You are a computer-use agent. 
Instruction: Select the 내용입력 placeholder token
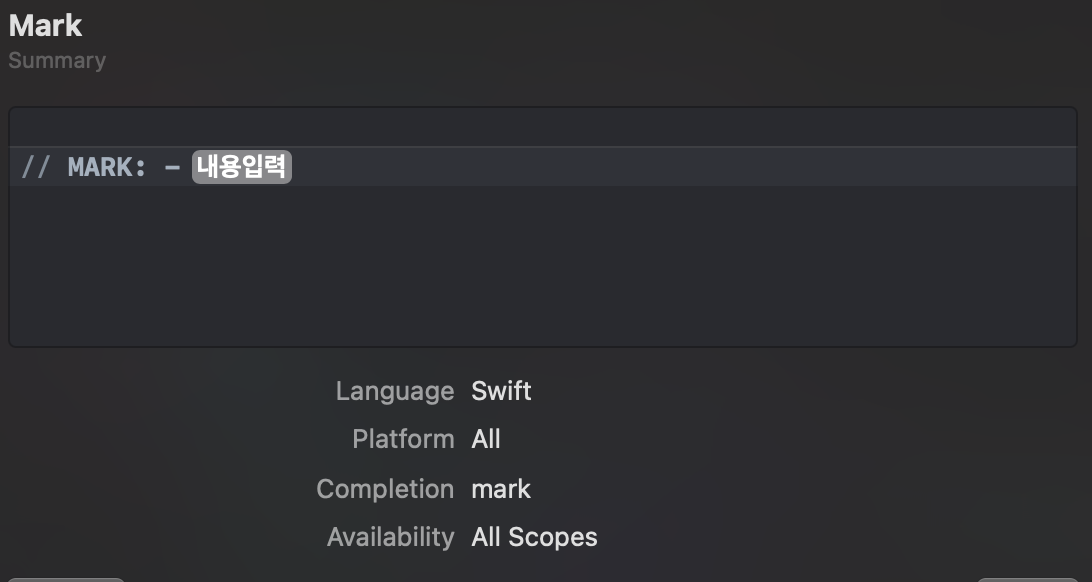242,167
